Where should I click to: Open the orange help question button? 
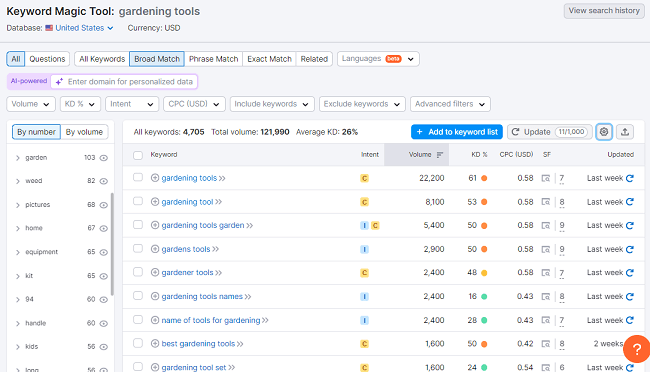pos(637,349)
